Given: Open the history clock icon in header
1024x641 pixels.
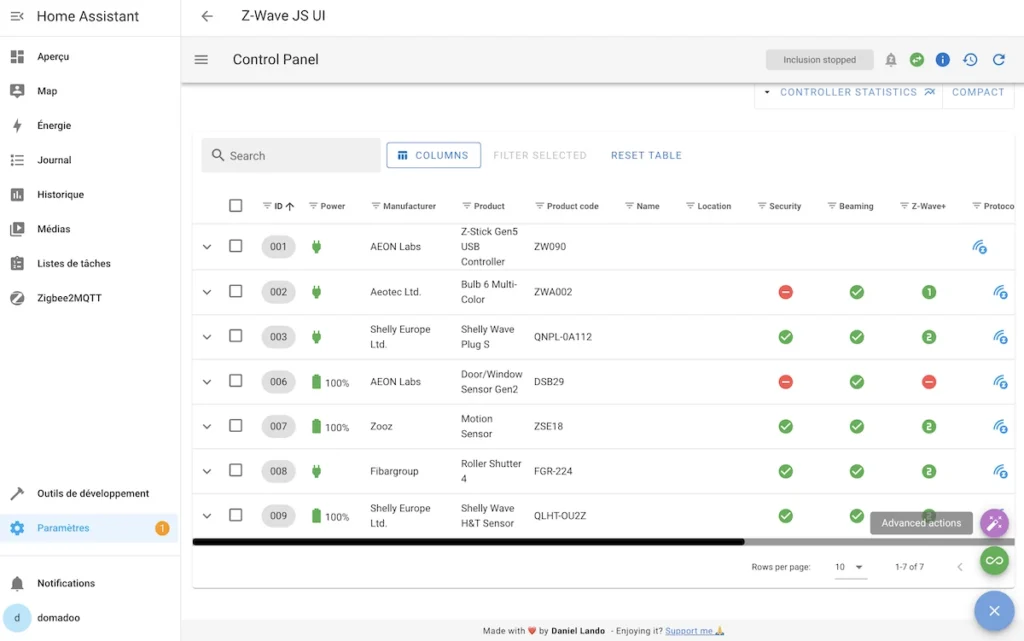Looking at the screenshot, I should click(970, 60).
